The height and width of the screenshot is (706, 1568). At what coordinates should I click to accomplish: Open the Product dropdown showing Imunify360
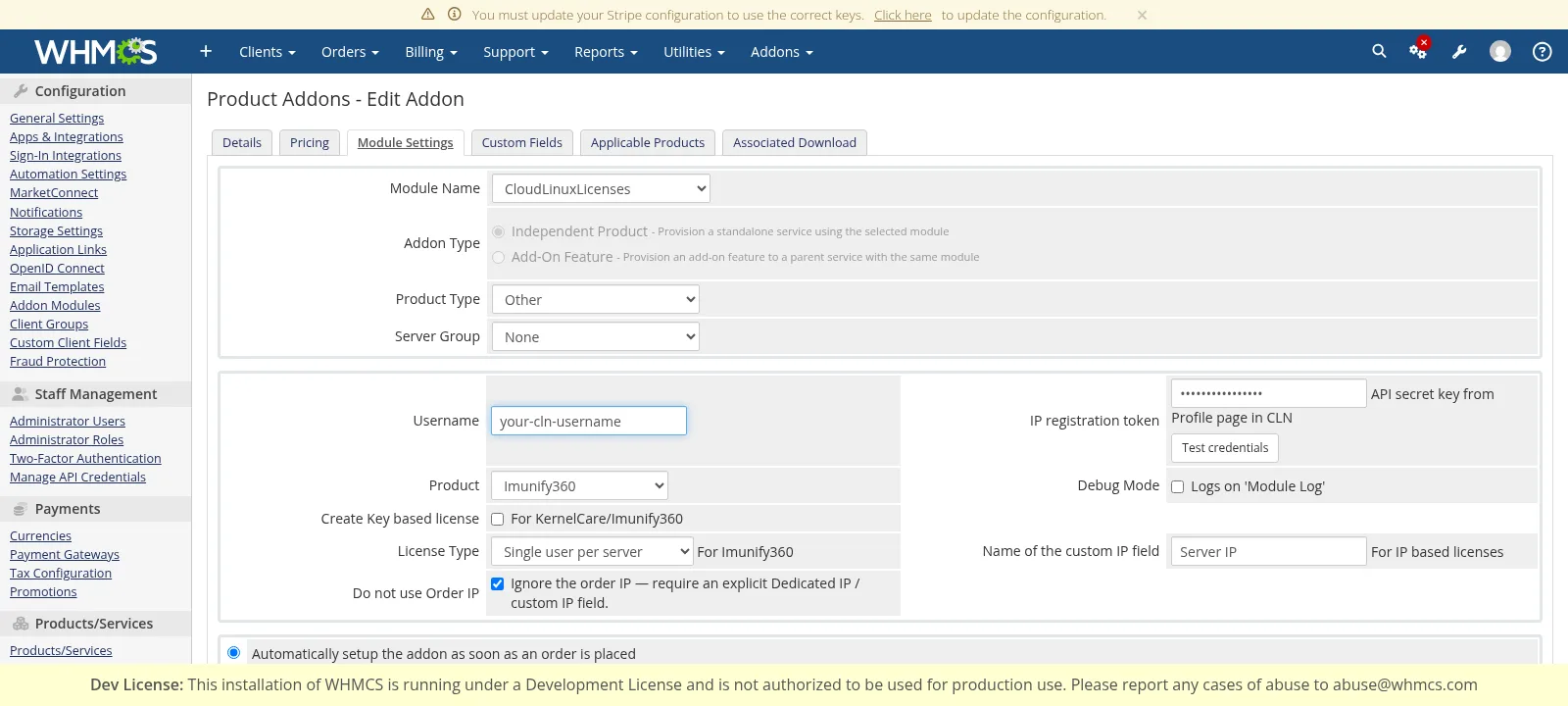click(579, 485)
